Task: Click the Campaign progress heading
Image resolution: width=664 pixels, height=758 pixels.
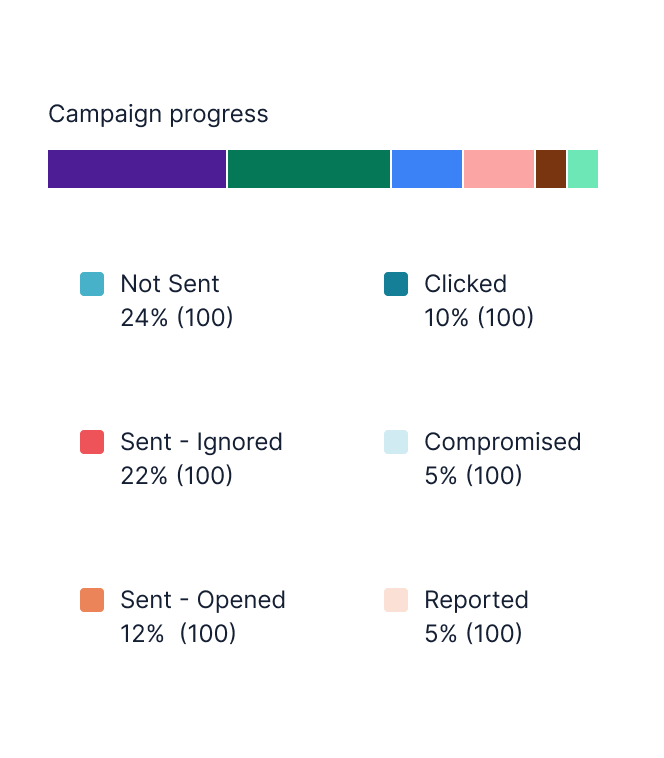Action: click(158, 115)
